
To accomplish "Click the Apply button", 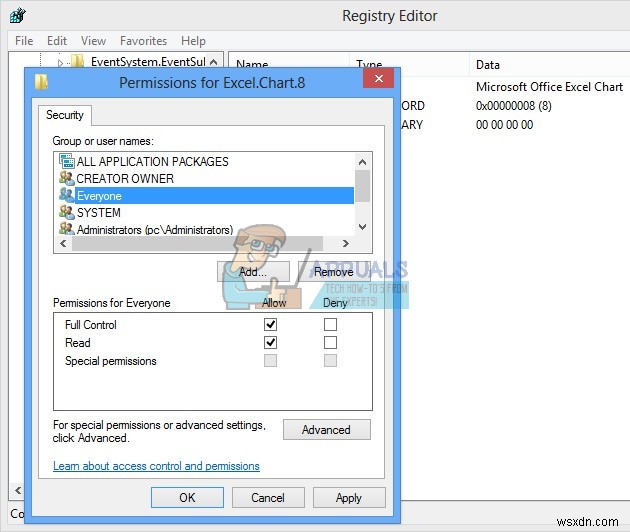I will coord(349,497).
